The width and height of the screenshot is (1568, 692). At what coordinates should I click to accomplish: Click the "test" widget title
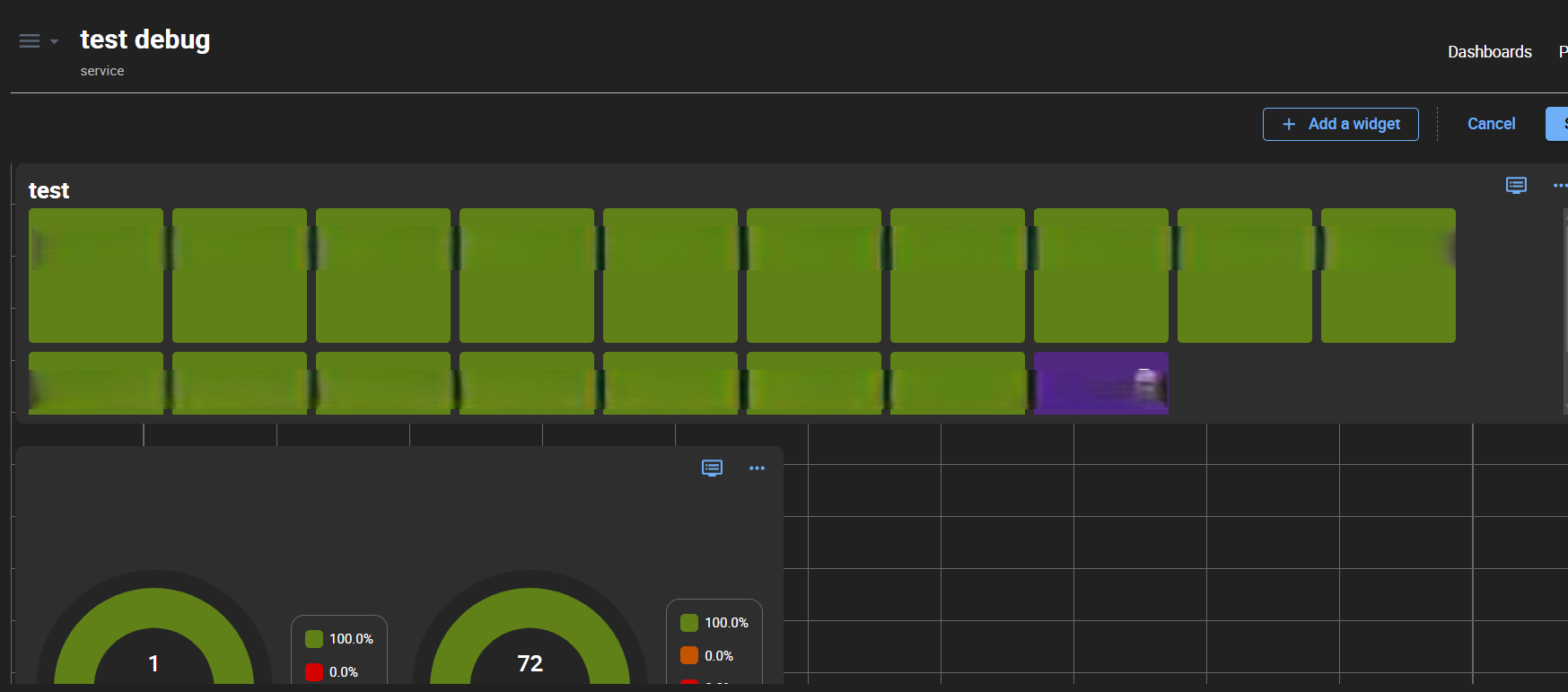click(x=48, y=190)
